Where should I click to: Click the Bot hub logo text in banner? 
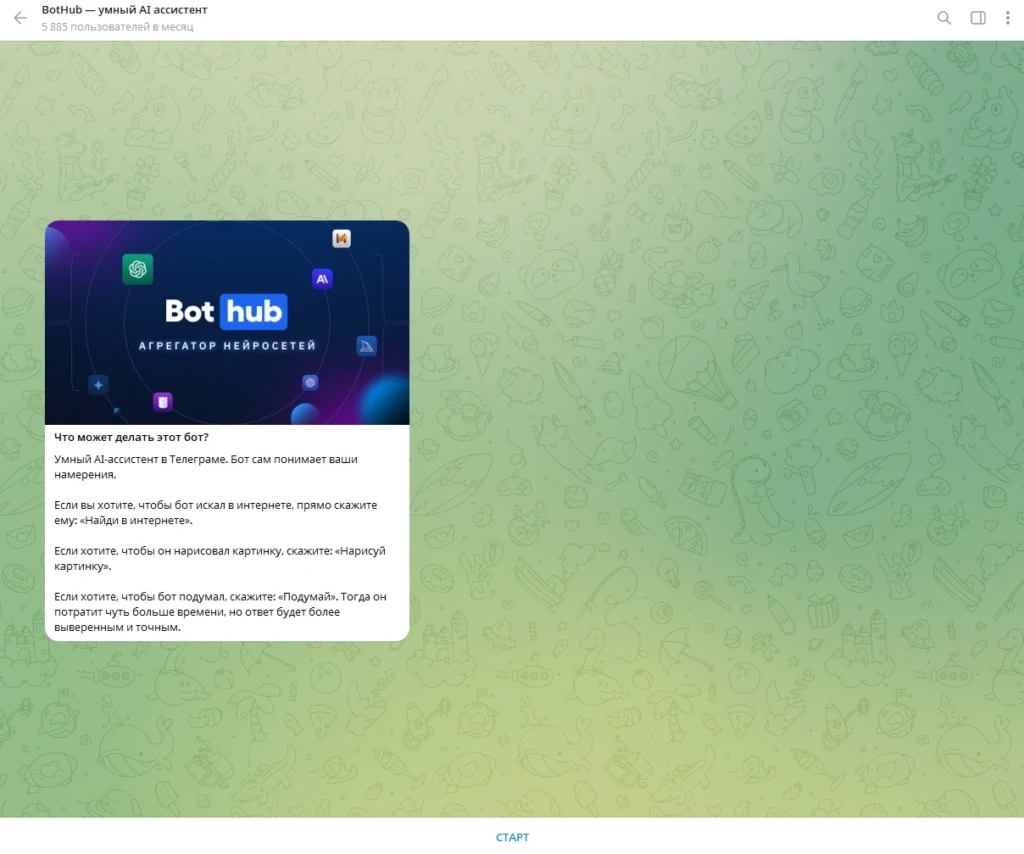pos(226,311)
